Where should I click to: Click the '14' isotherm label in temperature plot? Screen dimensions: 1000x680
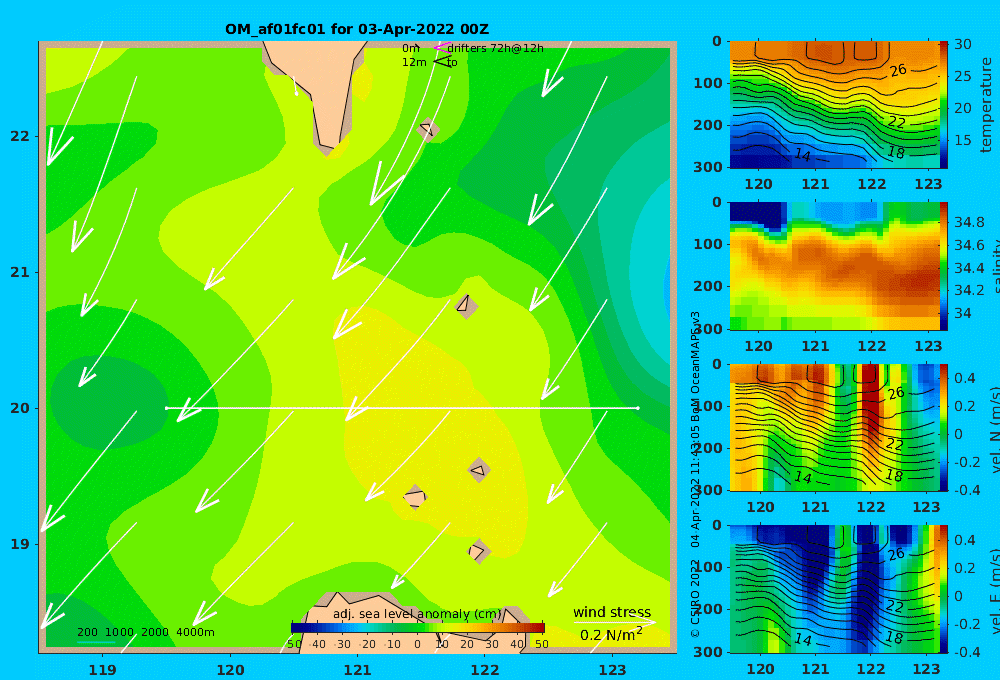[x=802, y=154]
